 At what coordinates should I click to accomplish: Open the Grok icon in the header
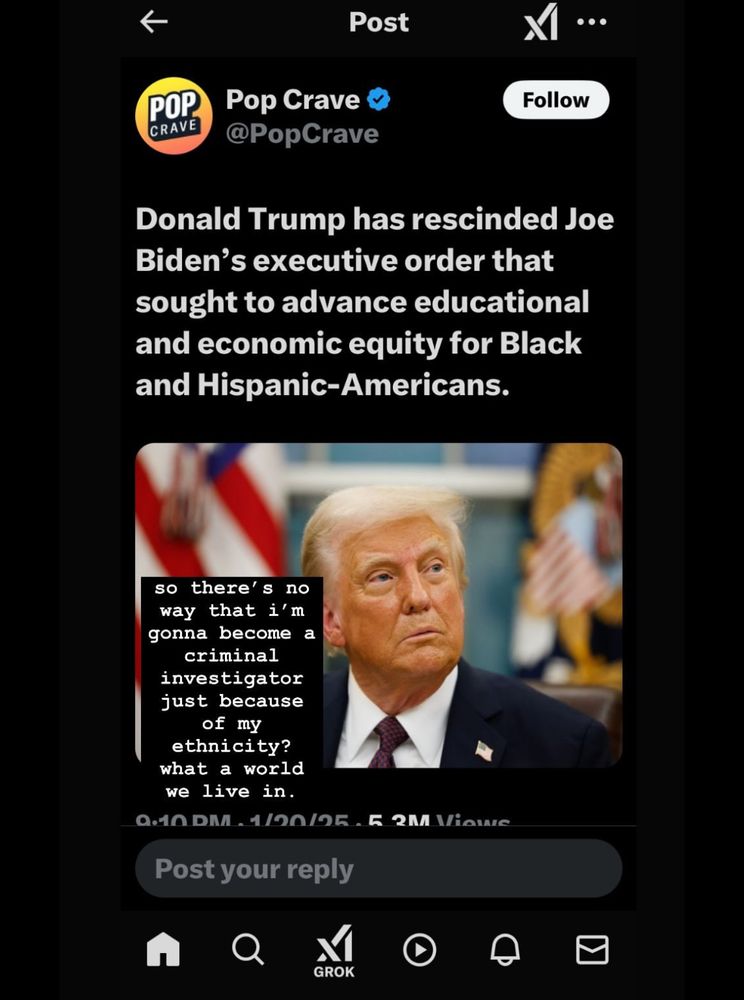(541, 22)
